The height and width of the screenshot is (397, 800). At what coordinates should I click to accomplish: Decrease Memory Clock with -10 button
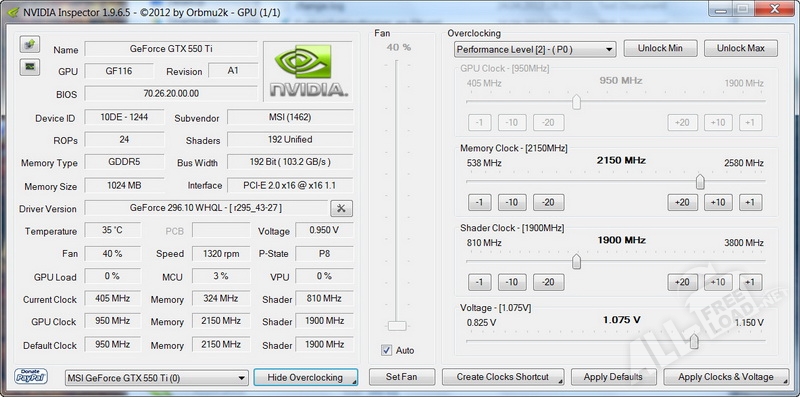pyautogui.click(x=512, y=203)
